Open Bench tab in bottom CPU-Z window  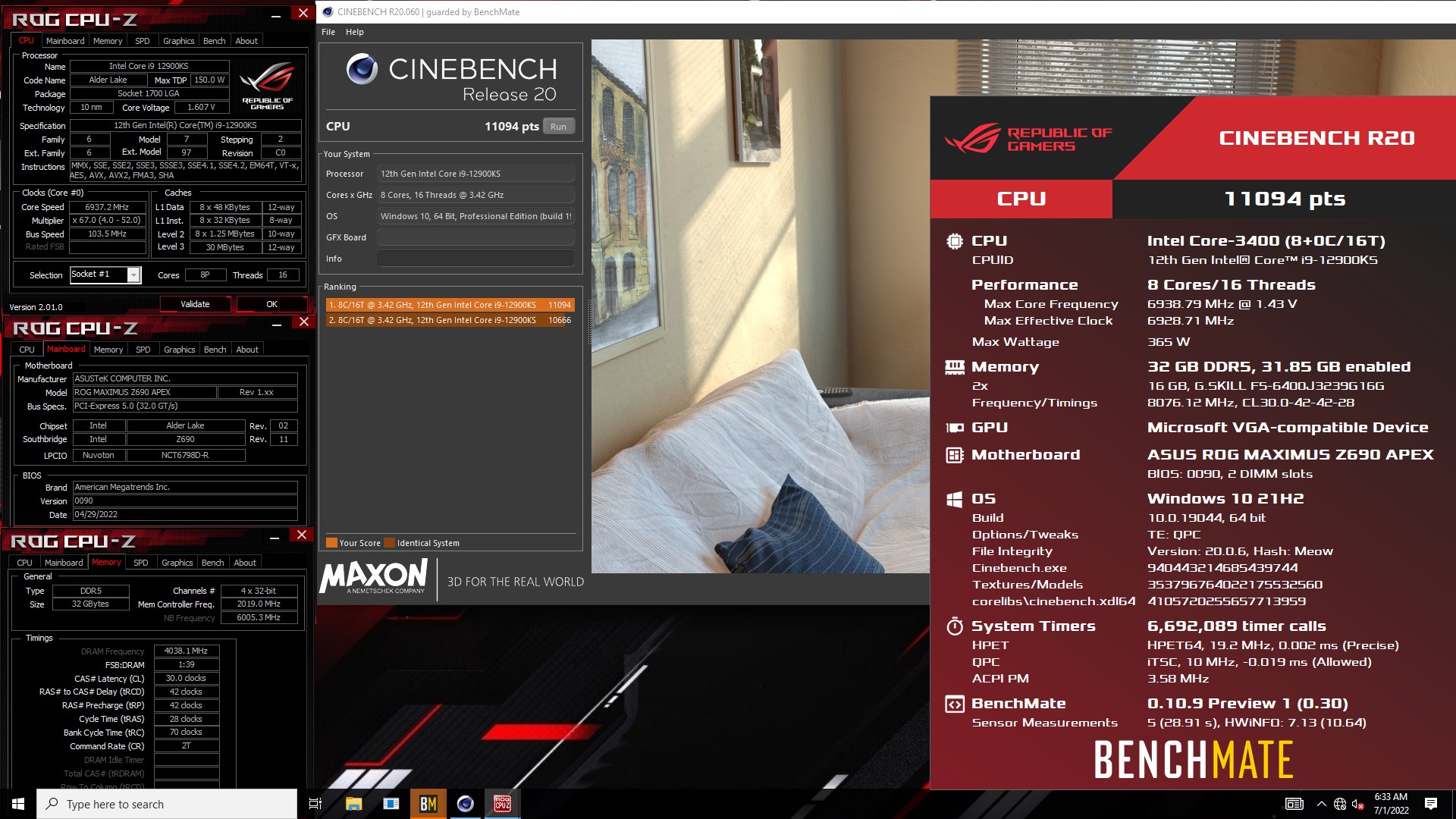pyautogui.click(x=213, y=563)
